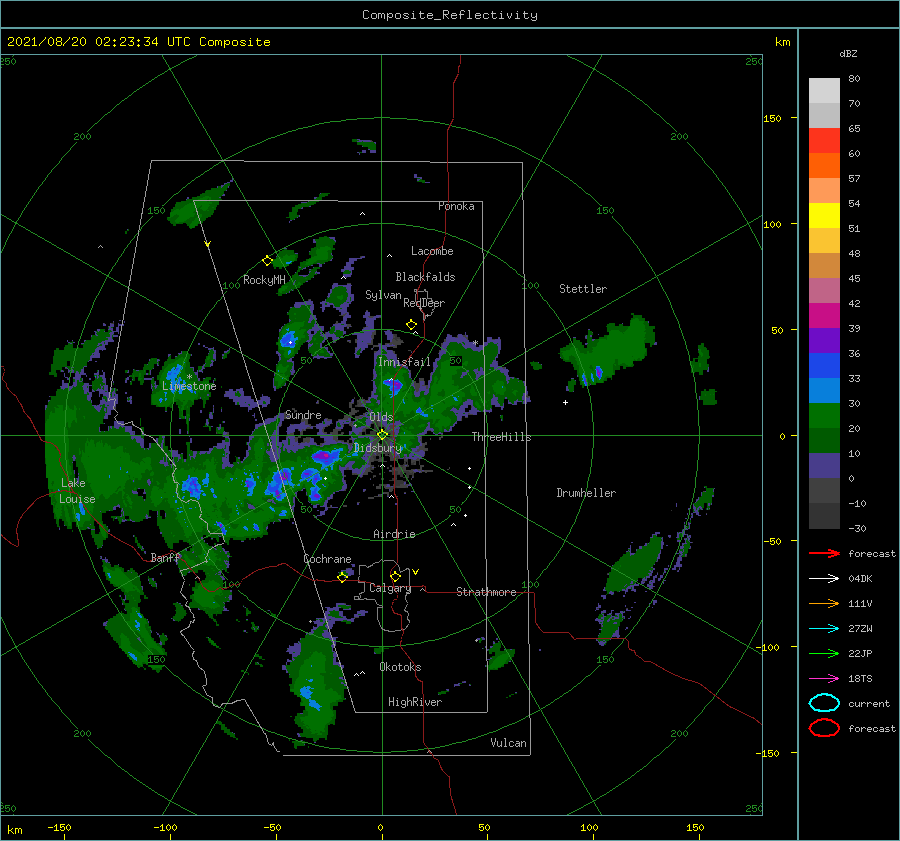
Task: Click the intense magenta cell west of Didsbury
Action: [x=323, y=457]
